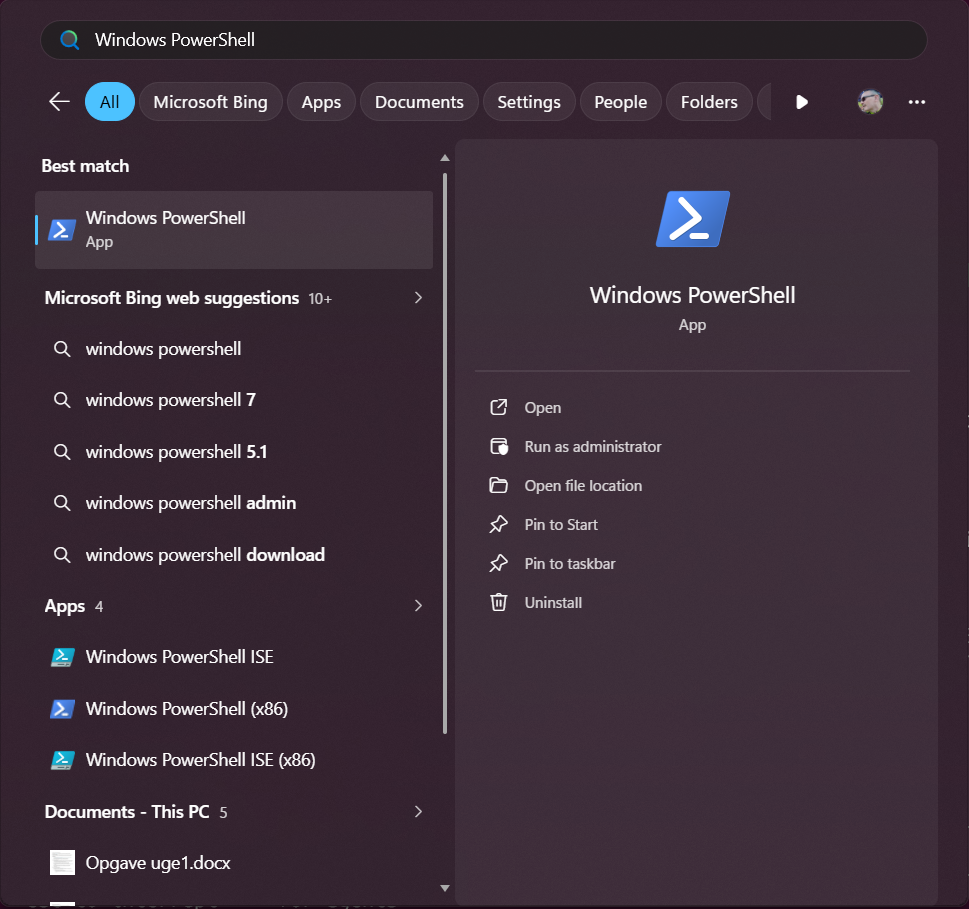Choose Open file location
This screenshot has width=969, height=909.
583,486
